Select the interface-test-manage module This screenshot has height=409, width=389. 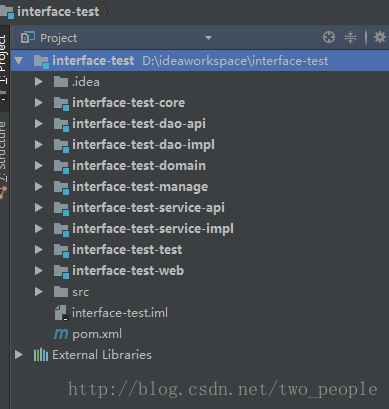[x=140, y=187]
